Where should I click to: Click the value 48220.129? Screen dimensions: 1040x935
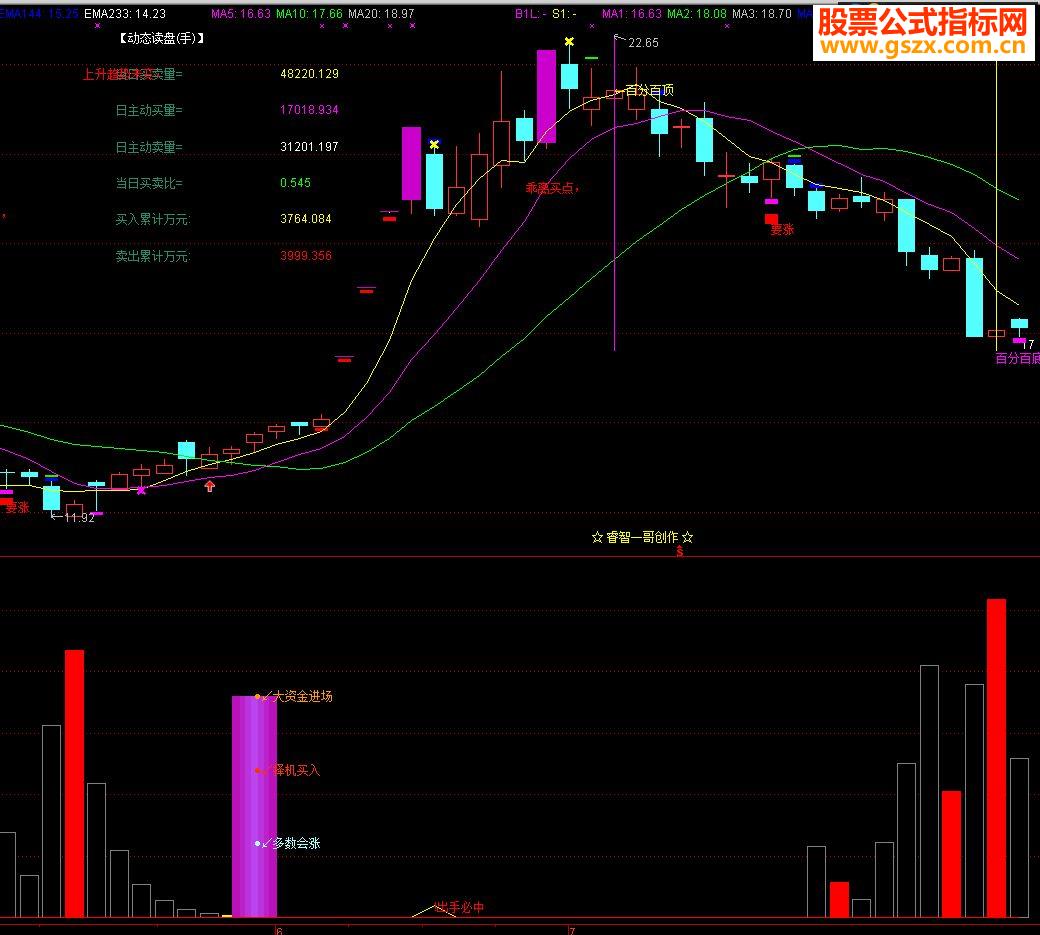pos(309,74)
